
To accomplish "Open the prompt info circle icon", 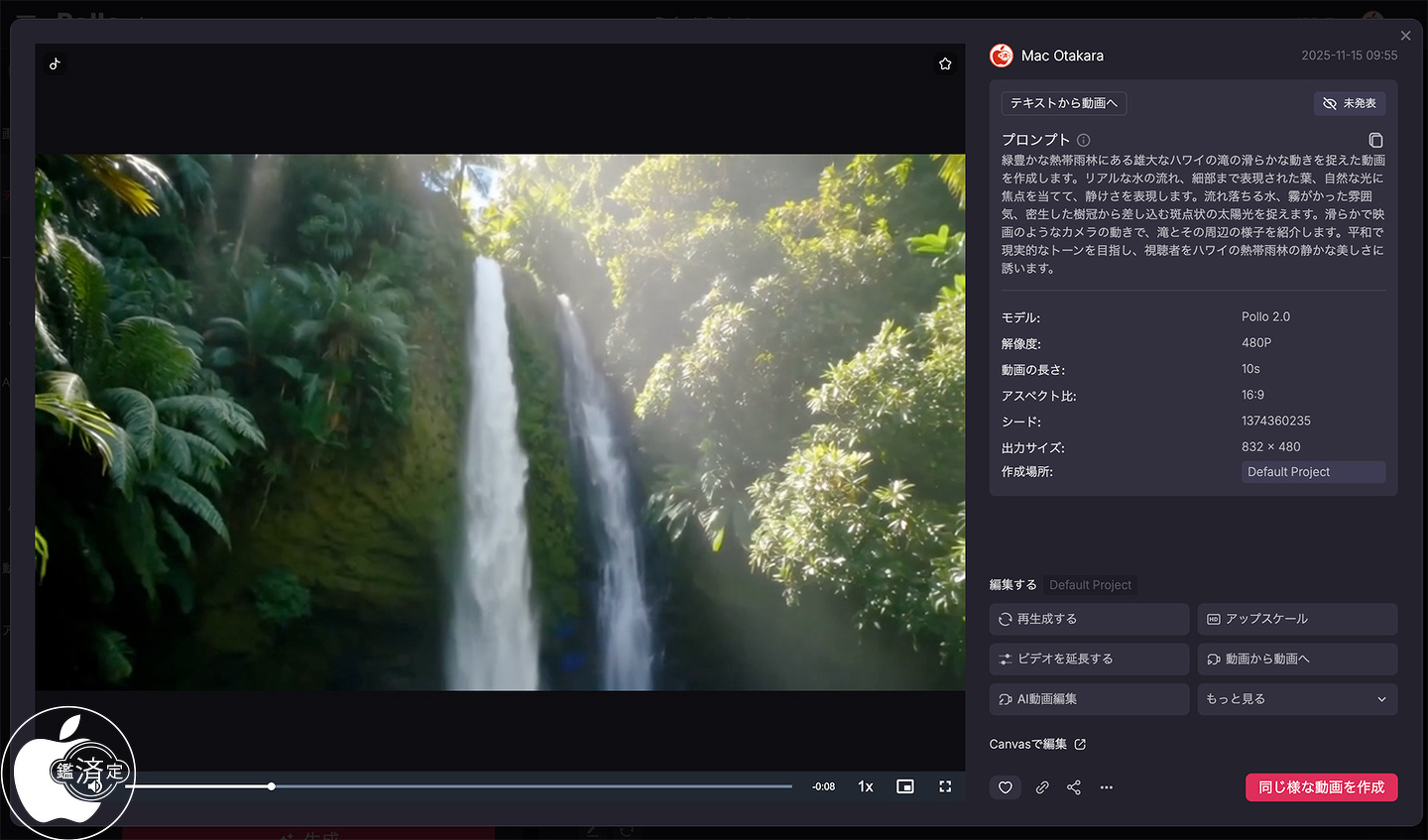I will click(1084, 140).
